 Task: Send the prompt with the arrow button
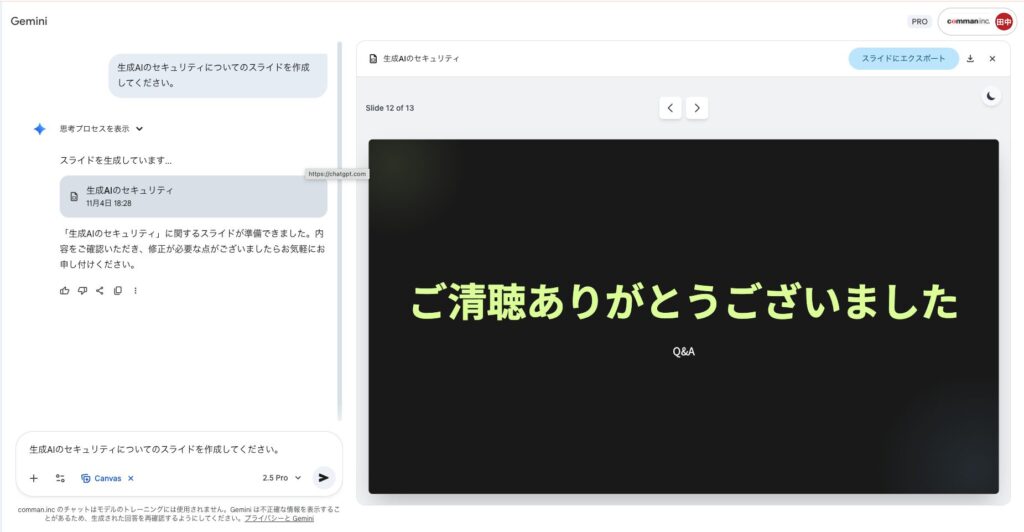coord(323,478)
